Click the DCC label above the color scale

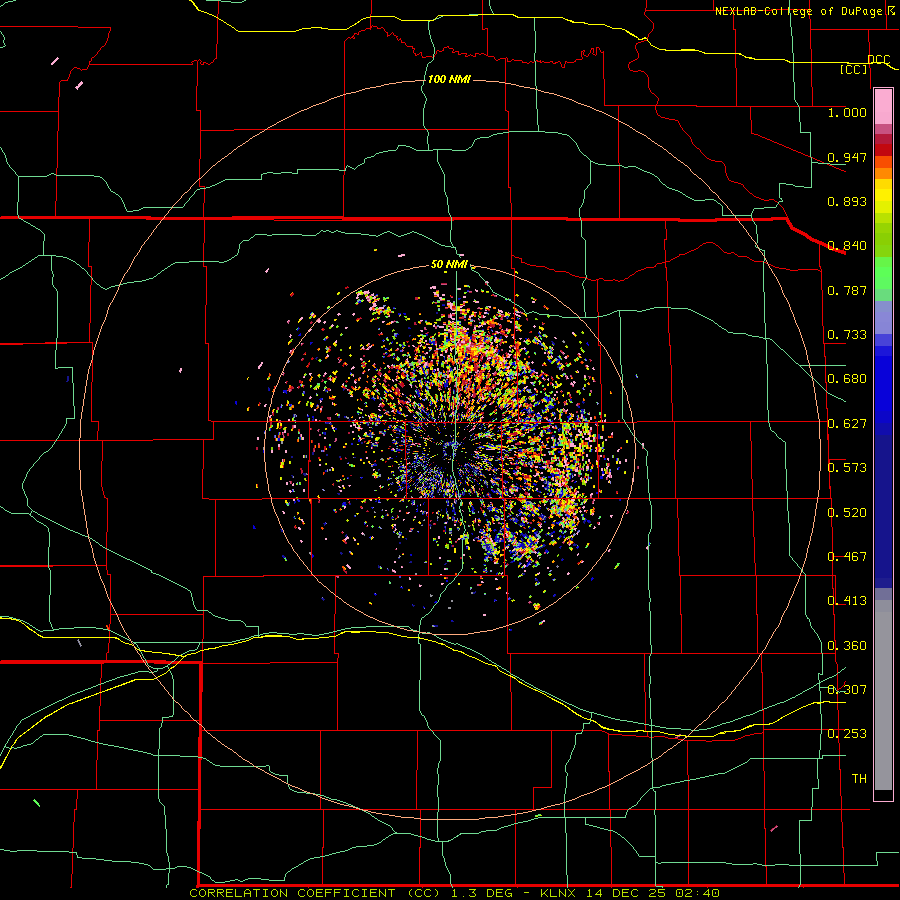tap(878, 60)
